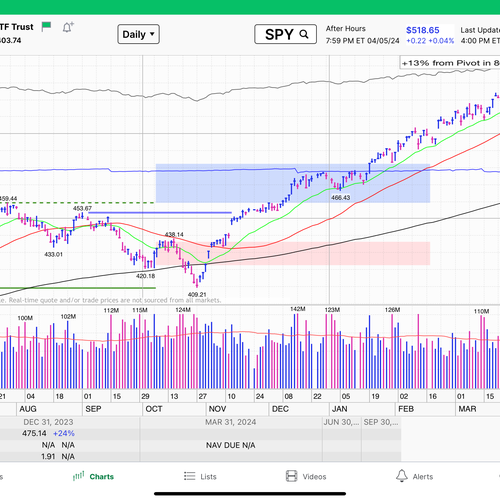Add an alert with the bell-plus icon

pos(68,27)
